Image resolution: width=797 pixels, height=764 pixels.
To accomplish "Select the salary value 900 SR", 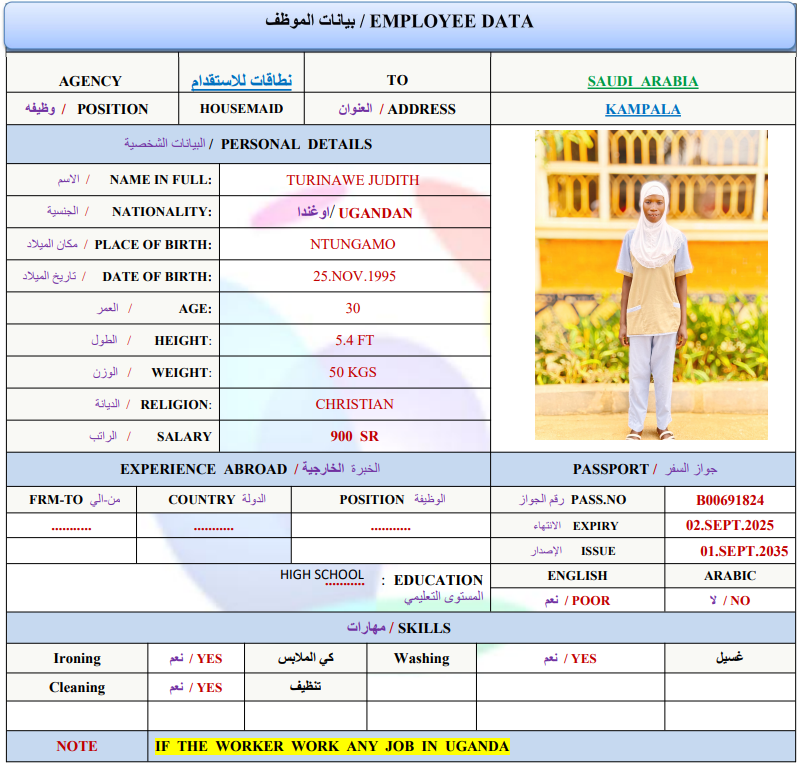I will [354, 436].
